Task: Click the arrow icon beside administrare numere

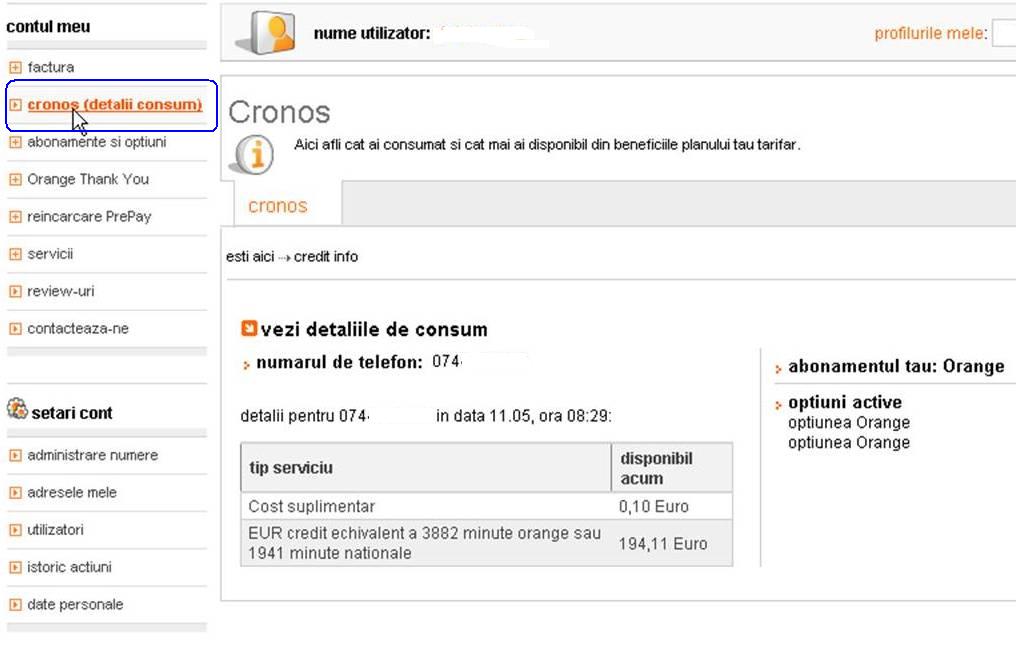Action: (x=15, y=455)
